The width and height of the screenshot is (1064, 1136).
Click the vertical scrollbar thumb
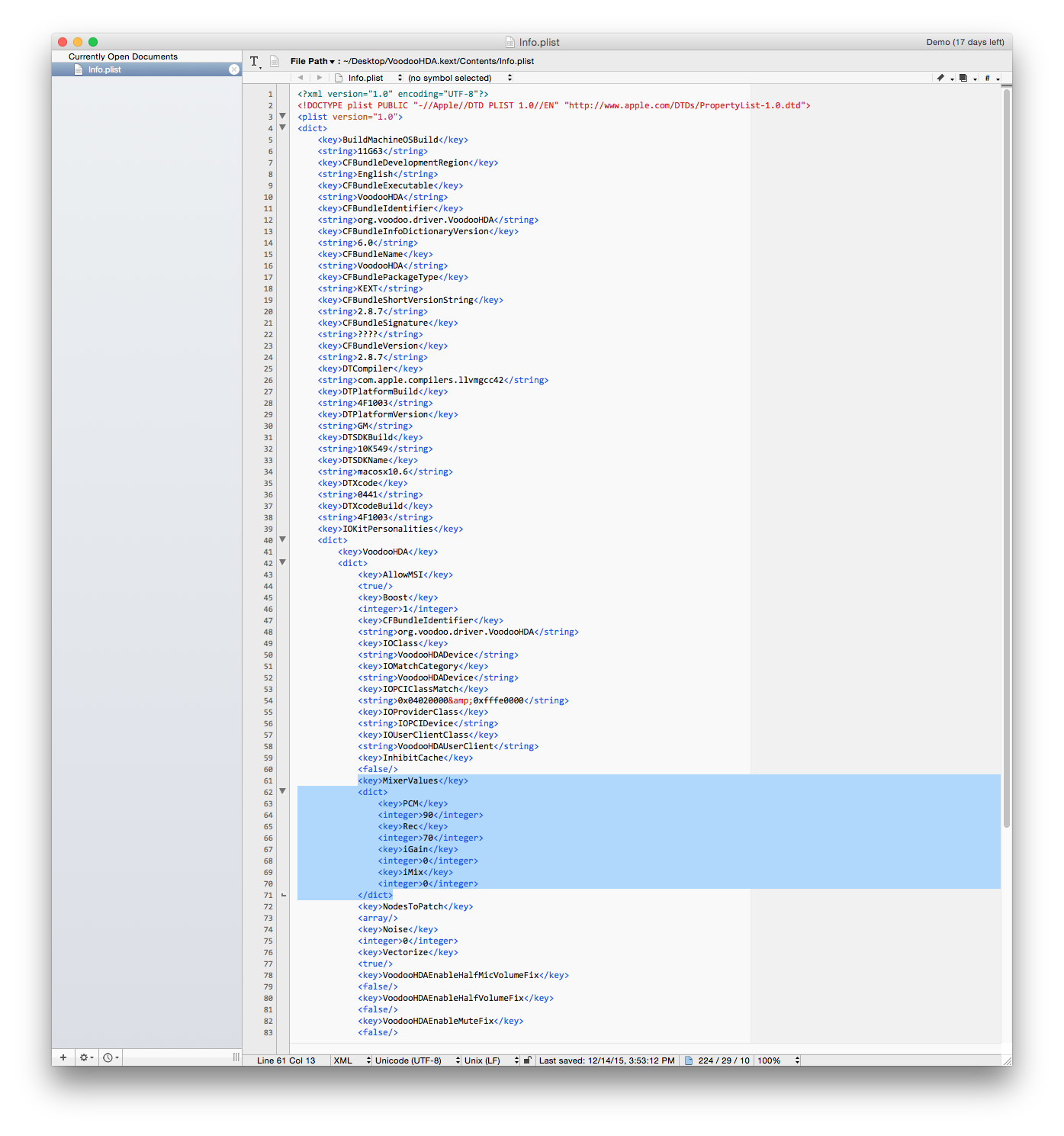click(1006, 458)
